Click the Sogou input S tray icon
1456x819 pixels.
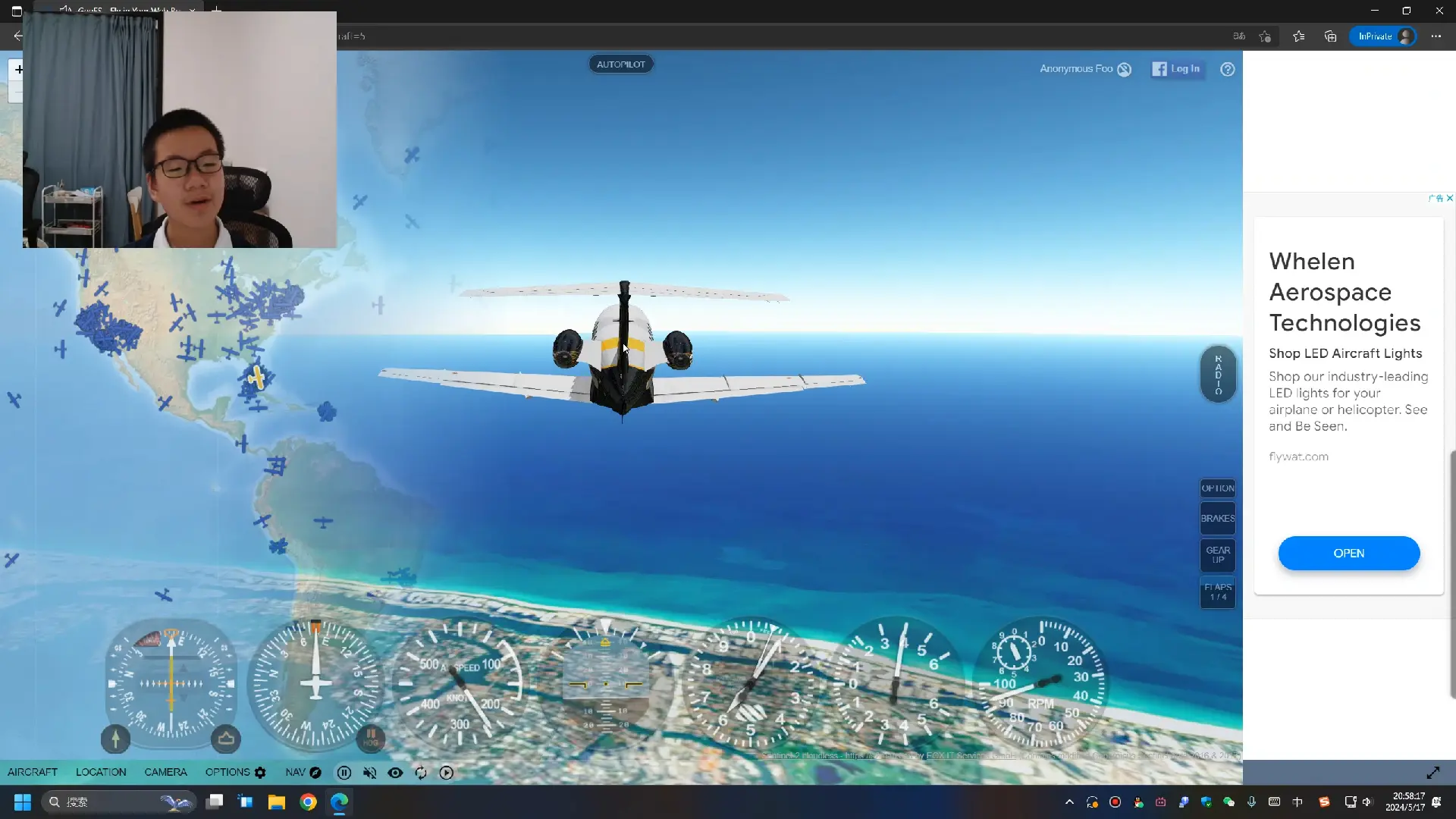[x=1324, y=802]
